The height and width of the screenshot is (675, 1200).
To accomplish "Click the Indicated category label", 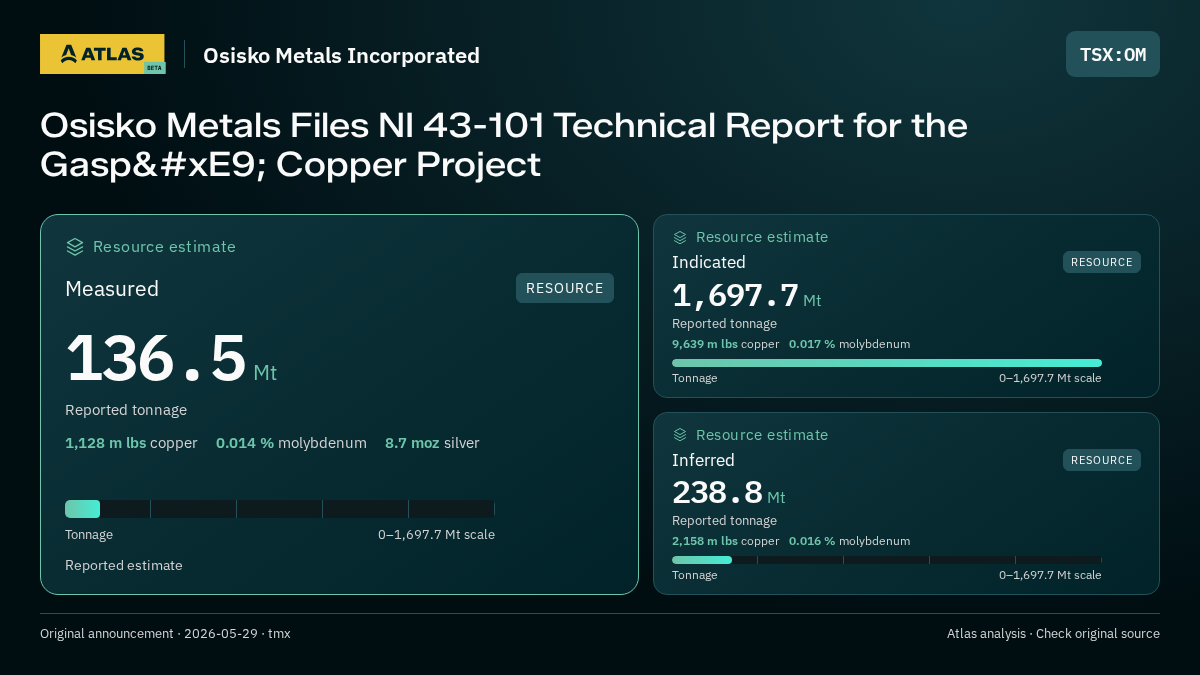I will [x=709, y=262].
